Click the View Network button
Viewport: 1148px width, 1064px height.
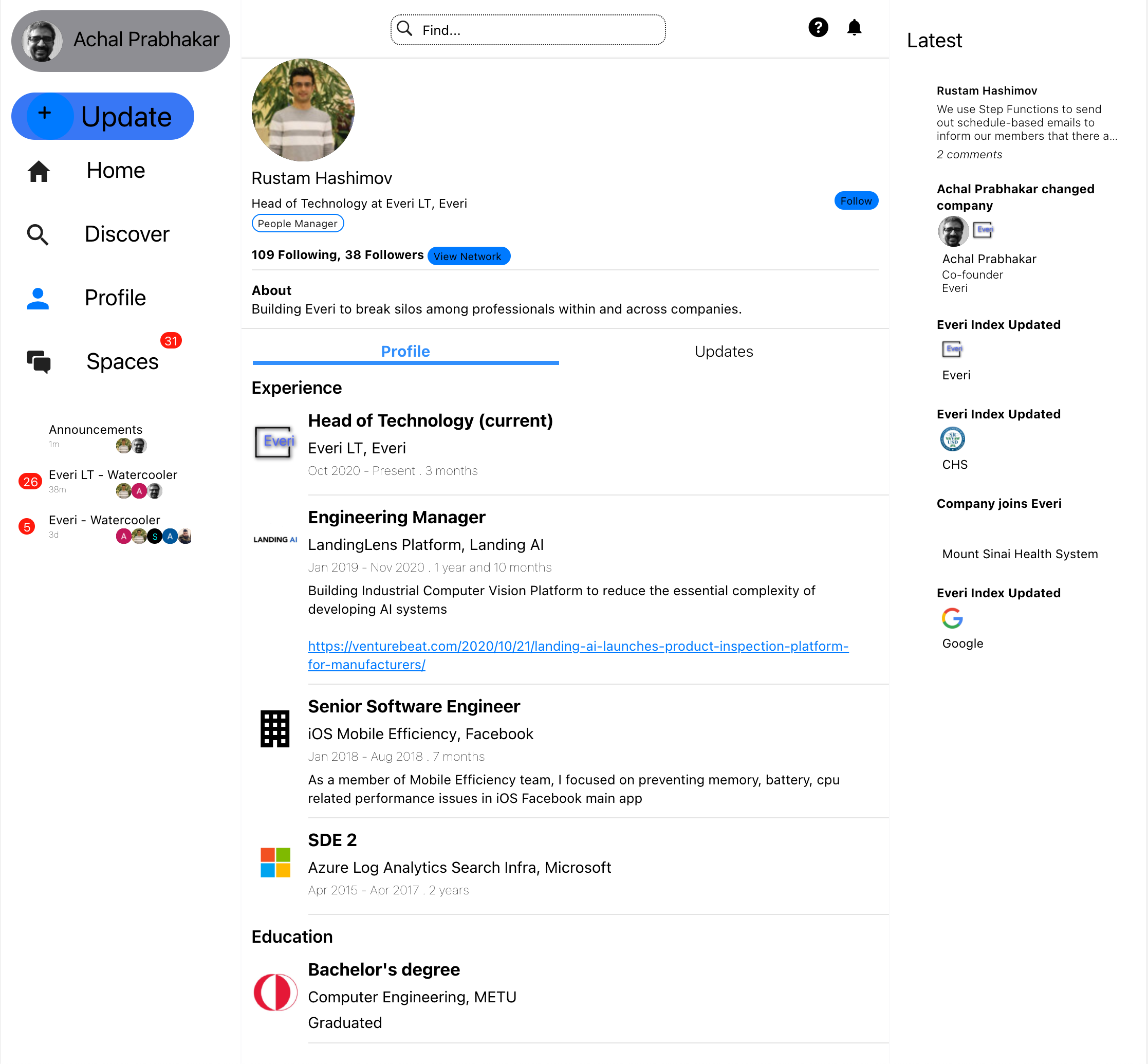[468, 256]
